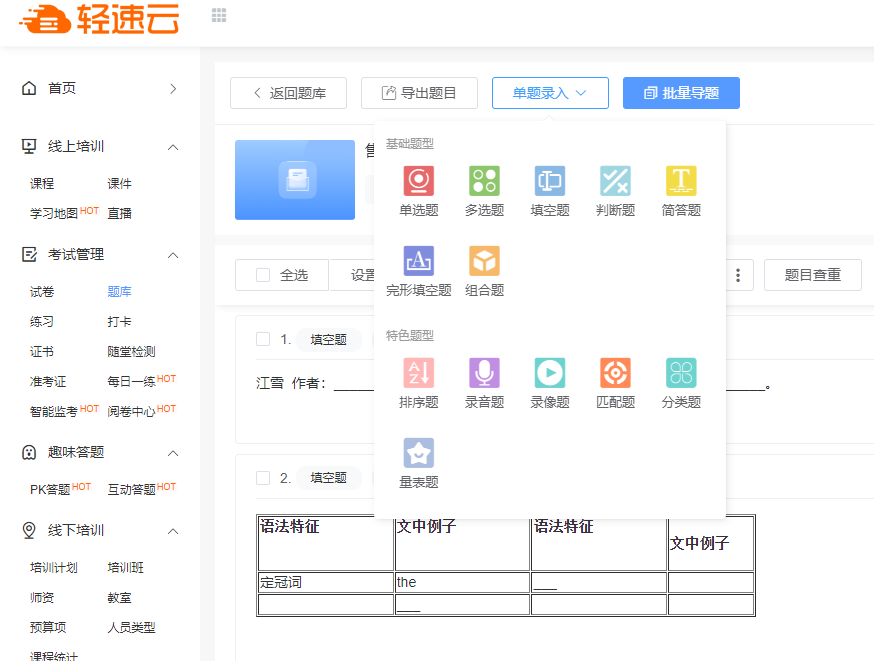Pick the 排序题 sorting icon
Viewport: 874px width, 661px height.
[418, 373]
